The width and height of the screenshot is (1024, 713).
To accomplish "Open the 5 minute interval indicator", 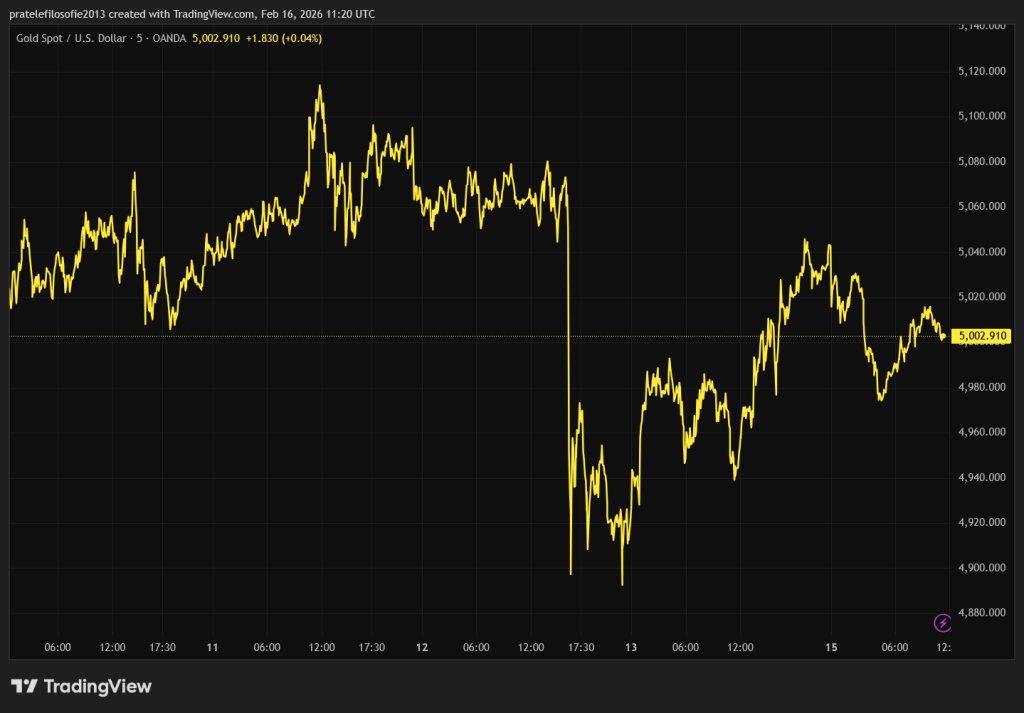I will (x=138, y=38).
